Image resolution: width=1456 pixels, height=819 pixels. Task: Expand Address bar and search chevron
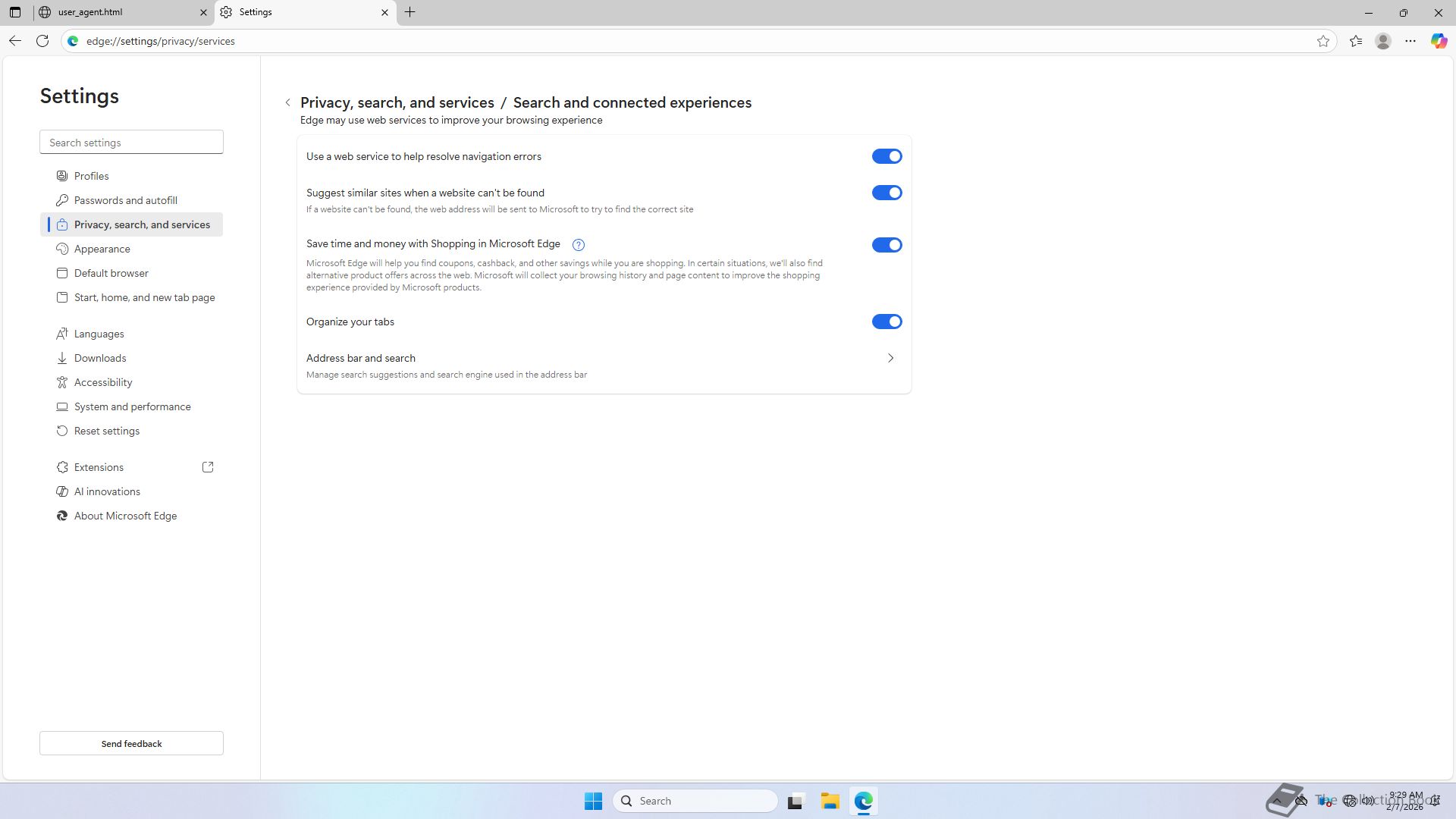tap(891, 358)
